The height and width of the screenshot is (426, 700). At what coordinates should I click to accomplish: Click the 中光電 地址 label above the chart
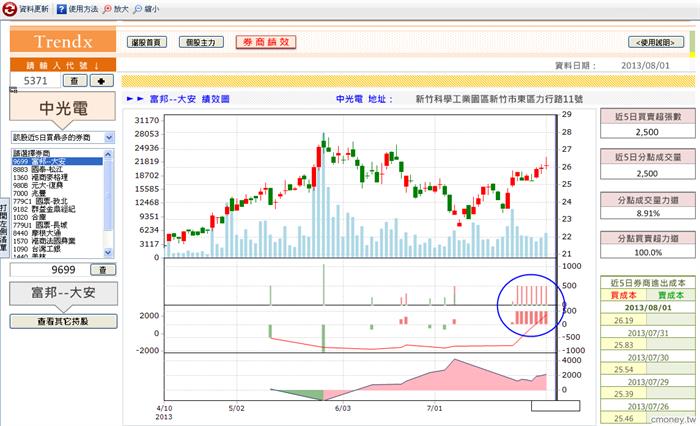click(x=364, y=99)
